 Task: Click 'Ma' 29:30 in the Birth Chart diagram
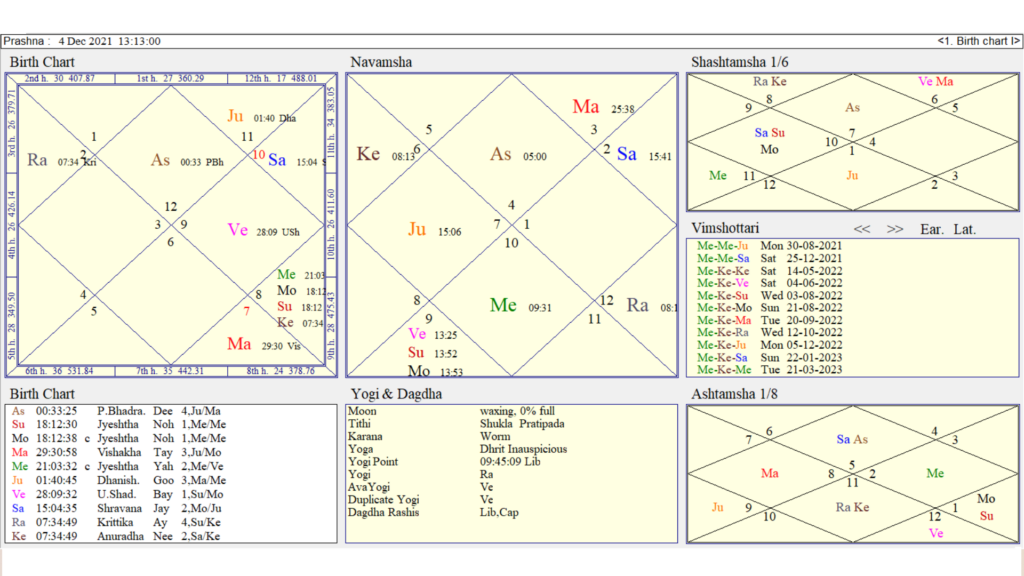coord(239,344)
